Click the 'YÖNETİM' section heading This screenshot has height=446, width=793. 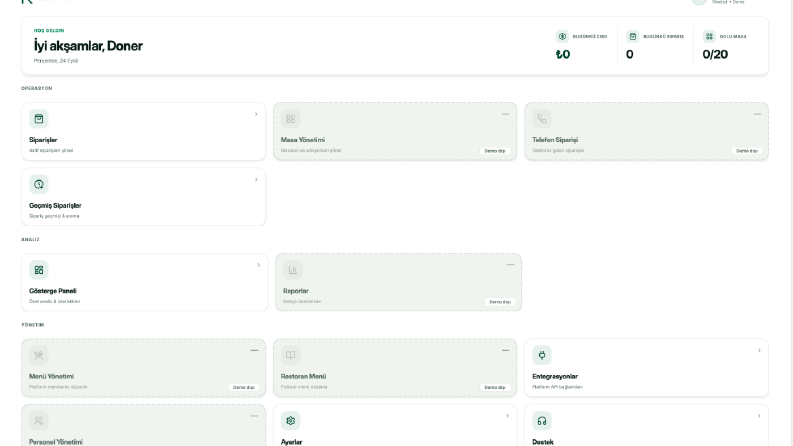[x=32, y=325]
